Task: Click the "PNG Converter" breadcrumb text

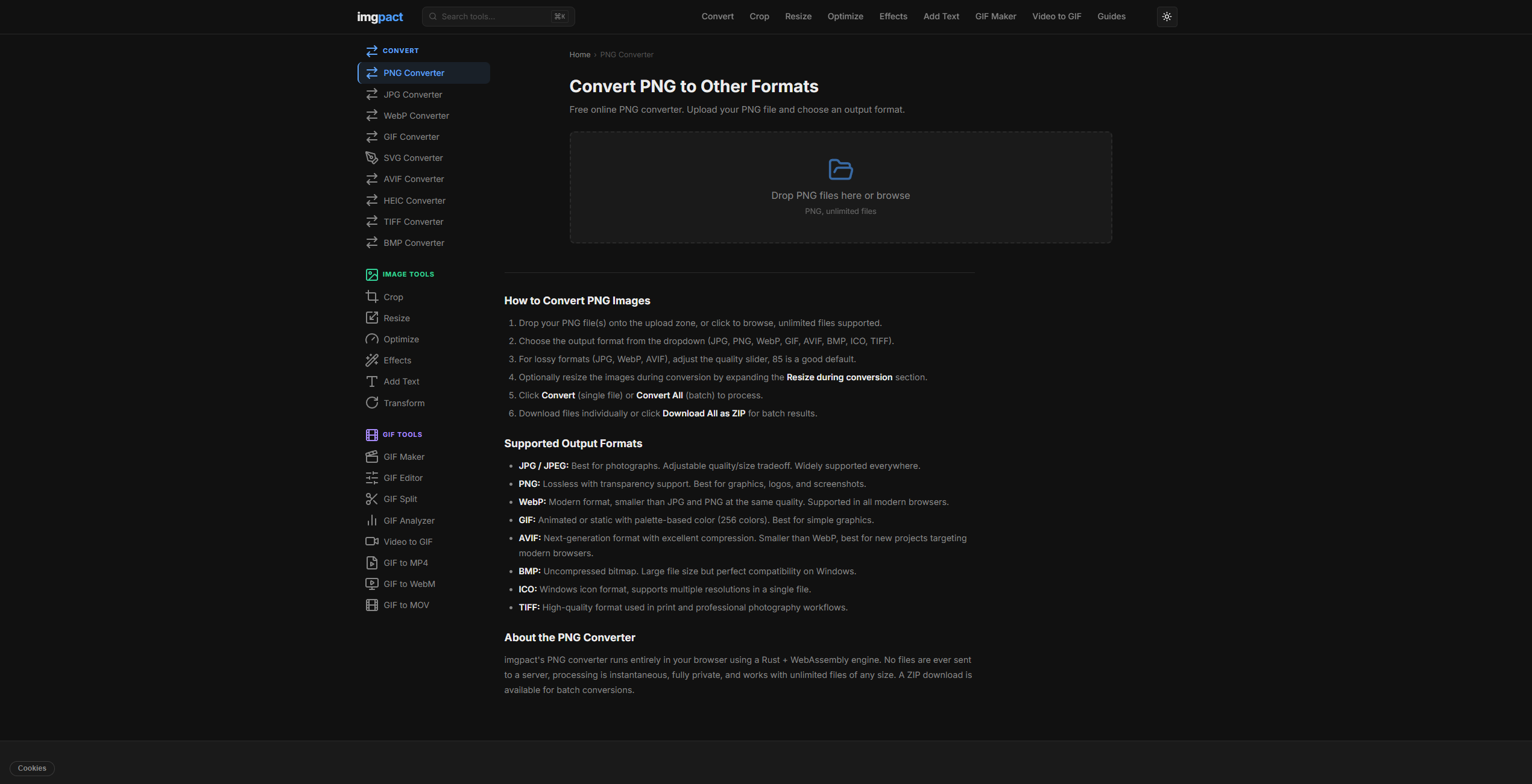Action: coord(626,55)
